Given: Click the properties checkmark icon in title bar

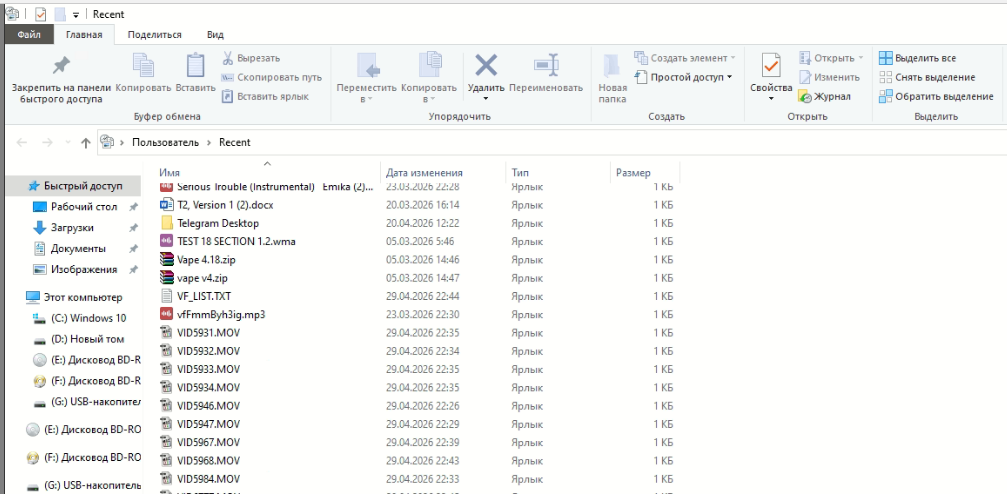Looking at the screenshot, I should click(x=40, y=14).
